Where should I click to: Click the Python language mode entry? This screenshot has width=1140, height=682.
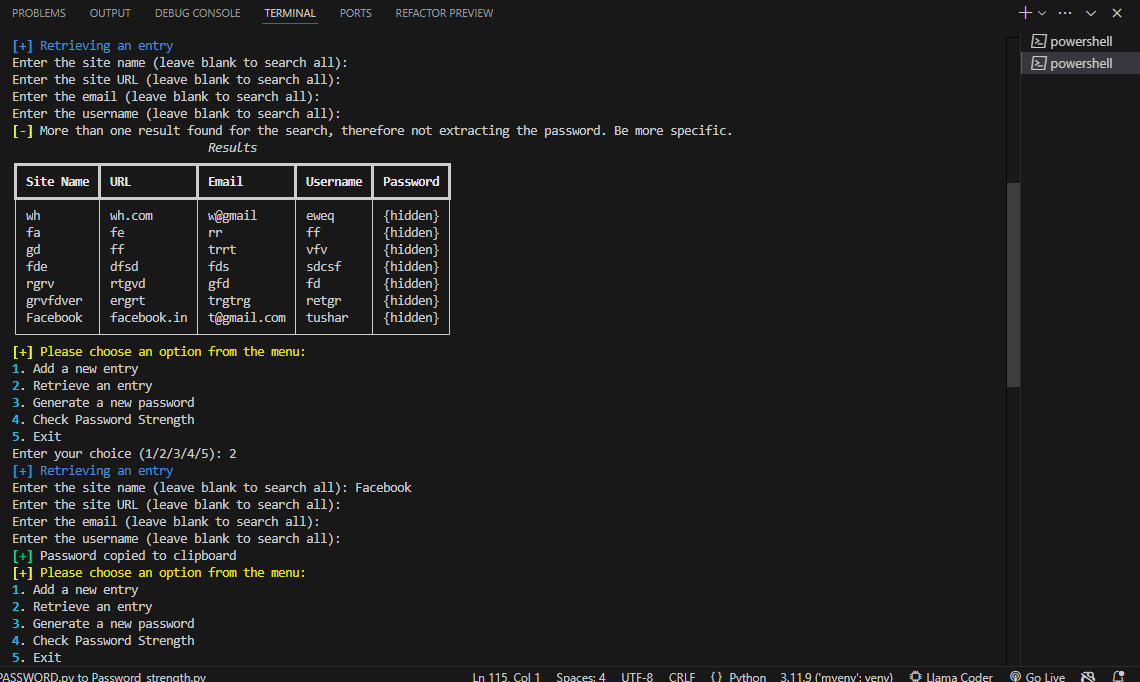(747, 676)
